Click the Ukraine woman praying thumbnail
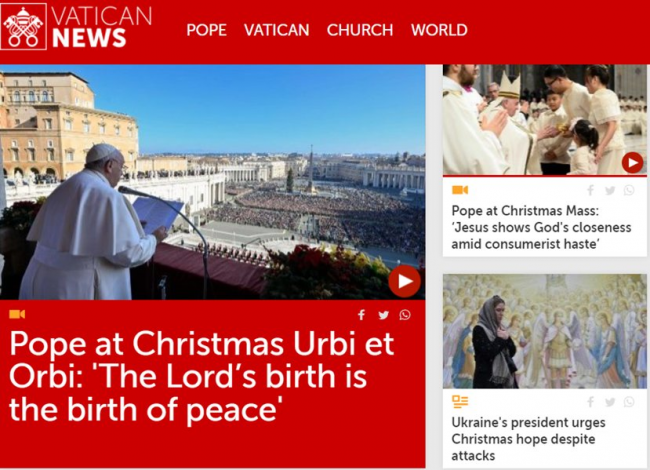This screenshot has height=470, width=650. point(544,331)
